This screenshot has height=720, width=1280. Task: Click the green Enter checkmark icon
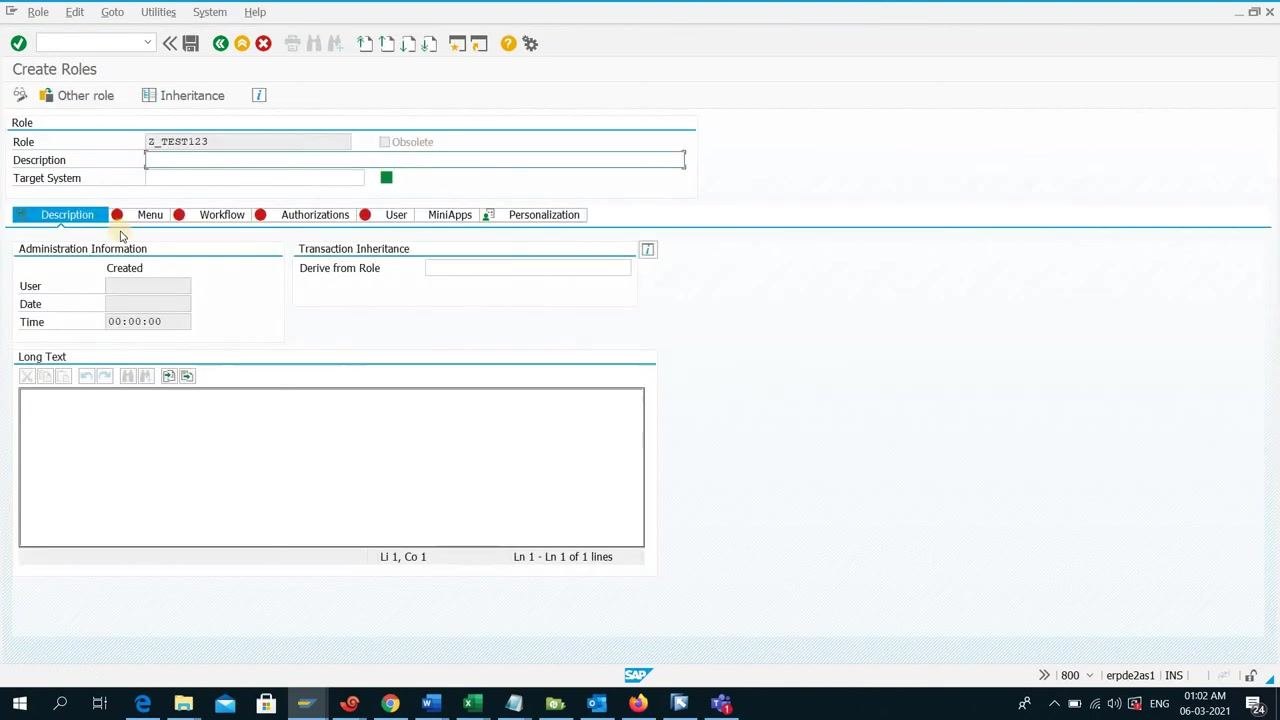18,43
